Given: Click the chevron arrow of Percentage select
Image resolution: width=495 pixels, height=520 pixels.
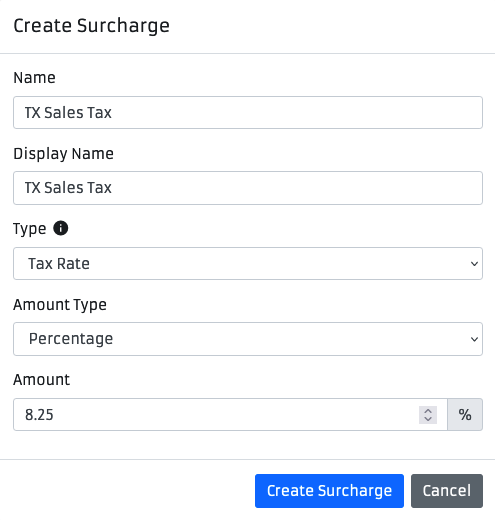Looking at the screenshot, I should [x=474, y=339].
